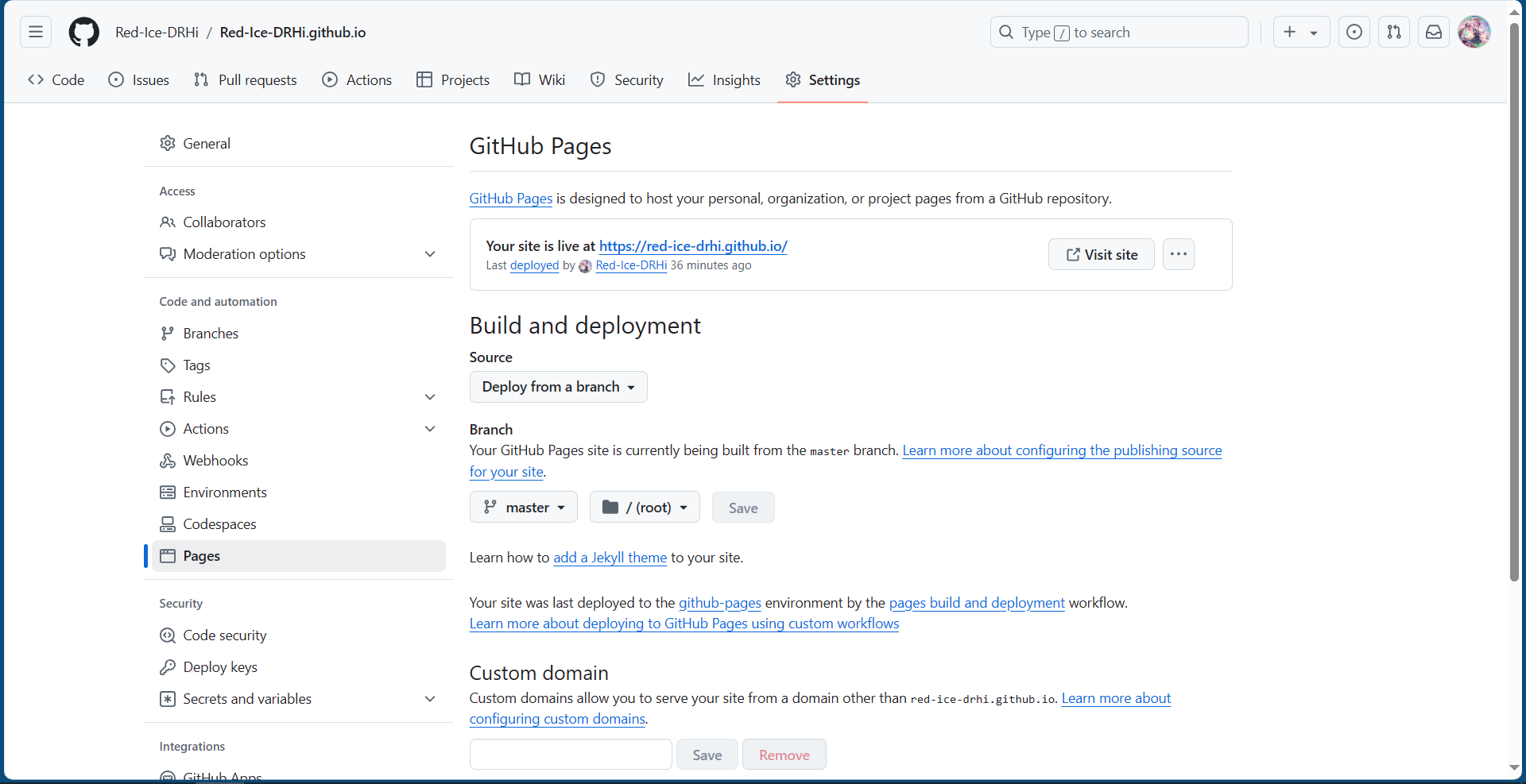The width and height of the screenshot is (1526, 784).
Task: Expand Moderation options in sidebar
Action: point(430,254)
